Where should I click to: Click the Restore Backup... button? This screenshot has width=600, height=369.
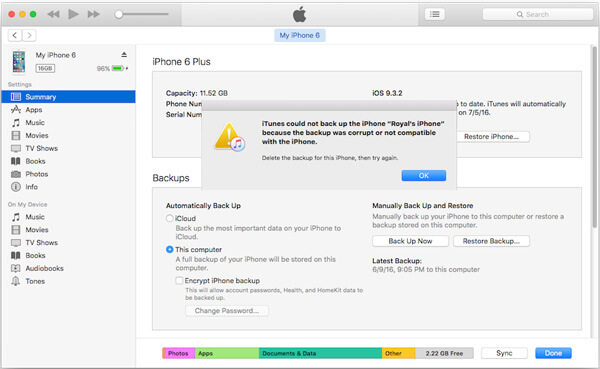491,241
